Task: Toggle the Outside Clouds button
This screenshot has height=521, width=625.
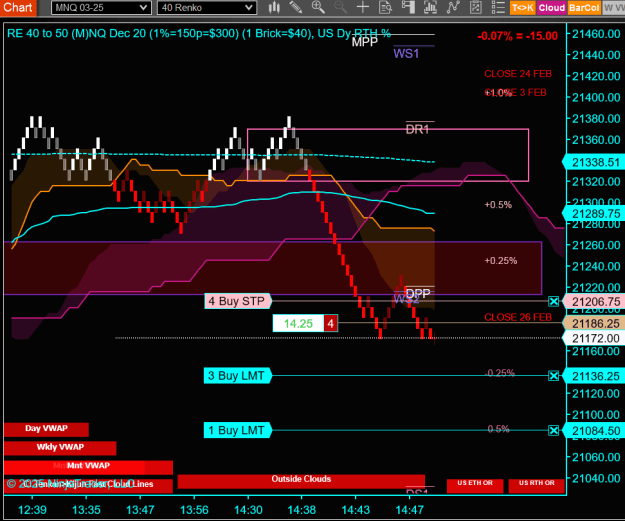Action: (x=301, y=480)
